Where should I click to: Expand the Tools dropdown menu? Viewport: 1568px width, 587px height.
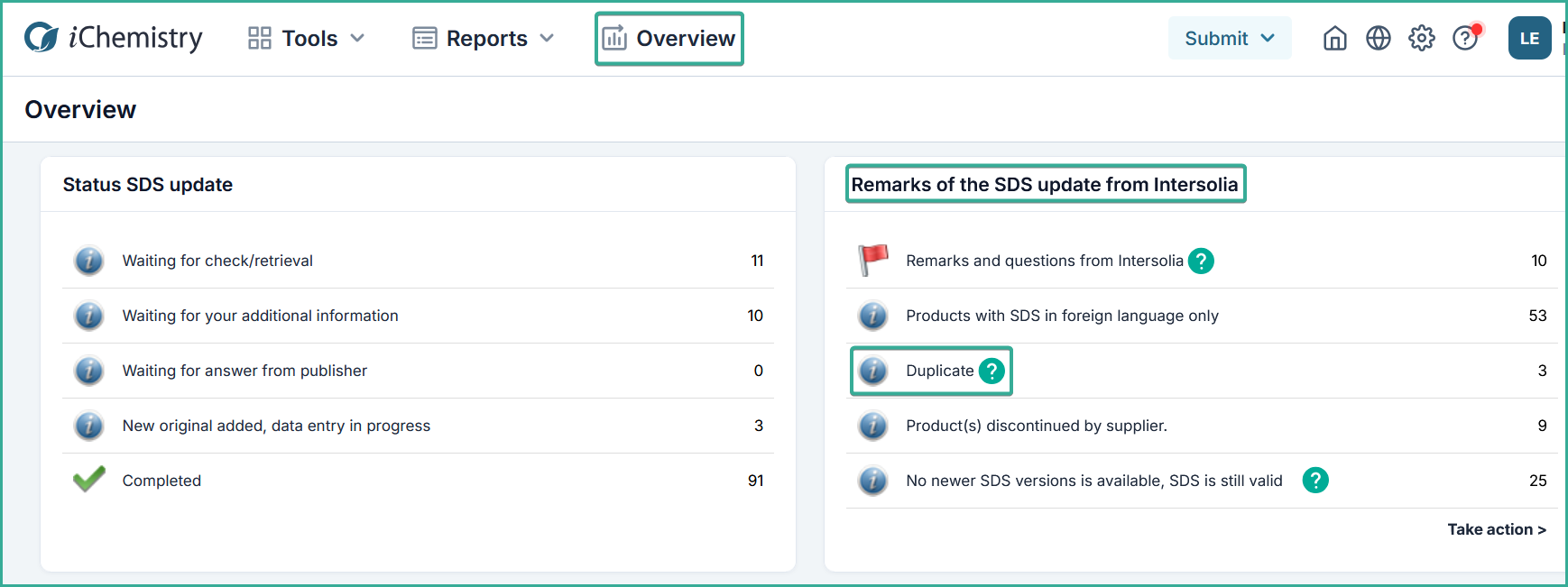point(307,38)
